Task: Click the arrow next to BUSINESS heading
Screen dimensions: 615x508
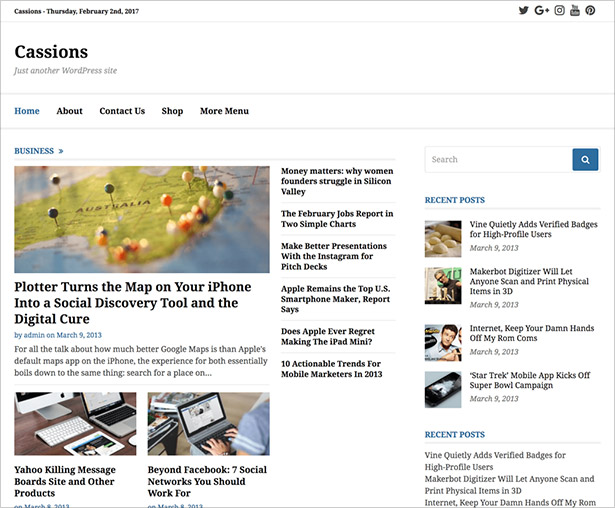Action: click(x=61, y=151)
